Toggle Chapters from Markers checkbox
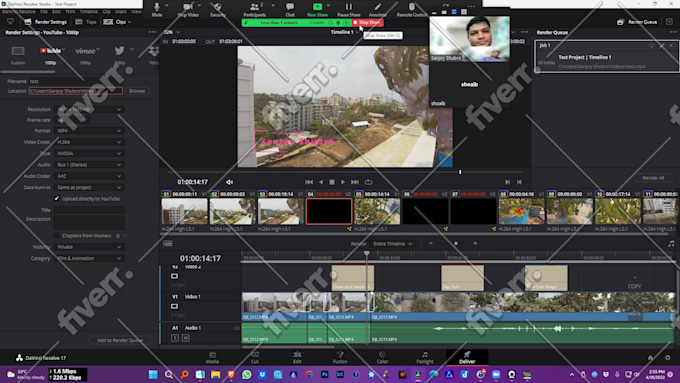 56,236
